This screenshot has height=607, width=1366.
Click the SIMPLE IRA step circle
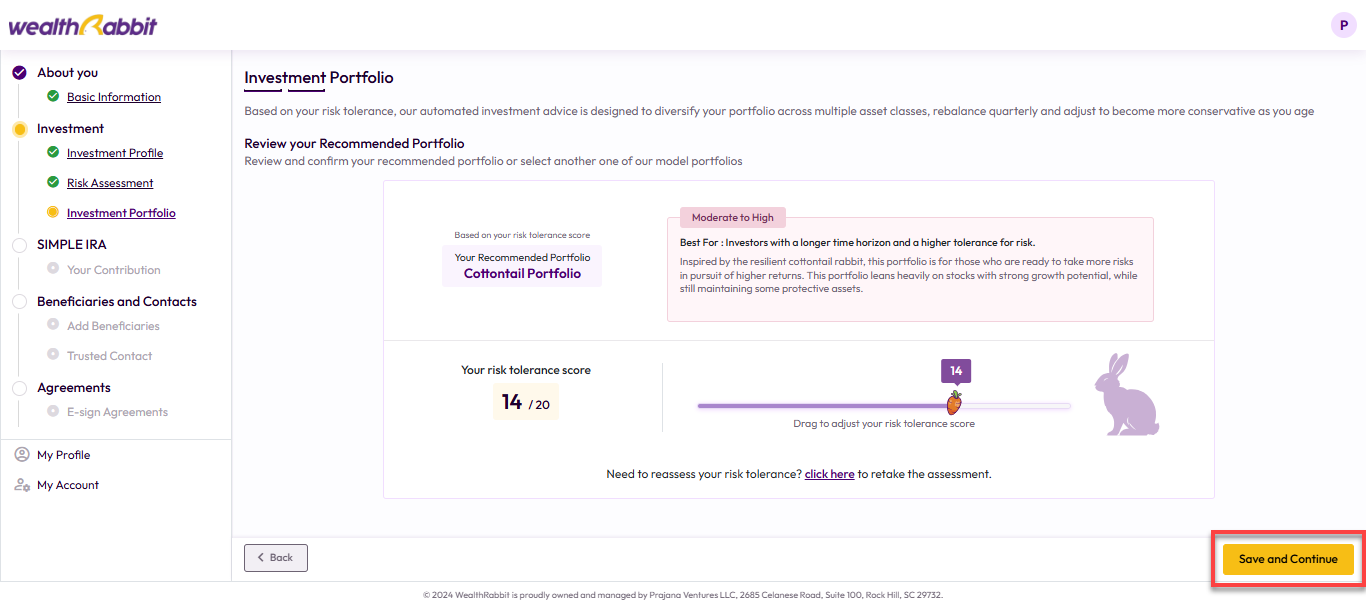[x=19, y=245]
